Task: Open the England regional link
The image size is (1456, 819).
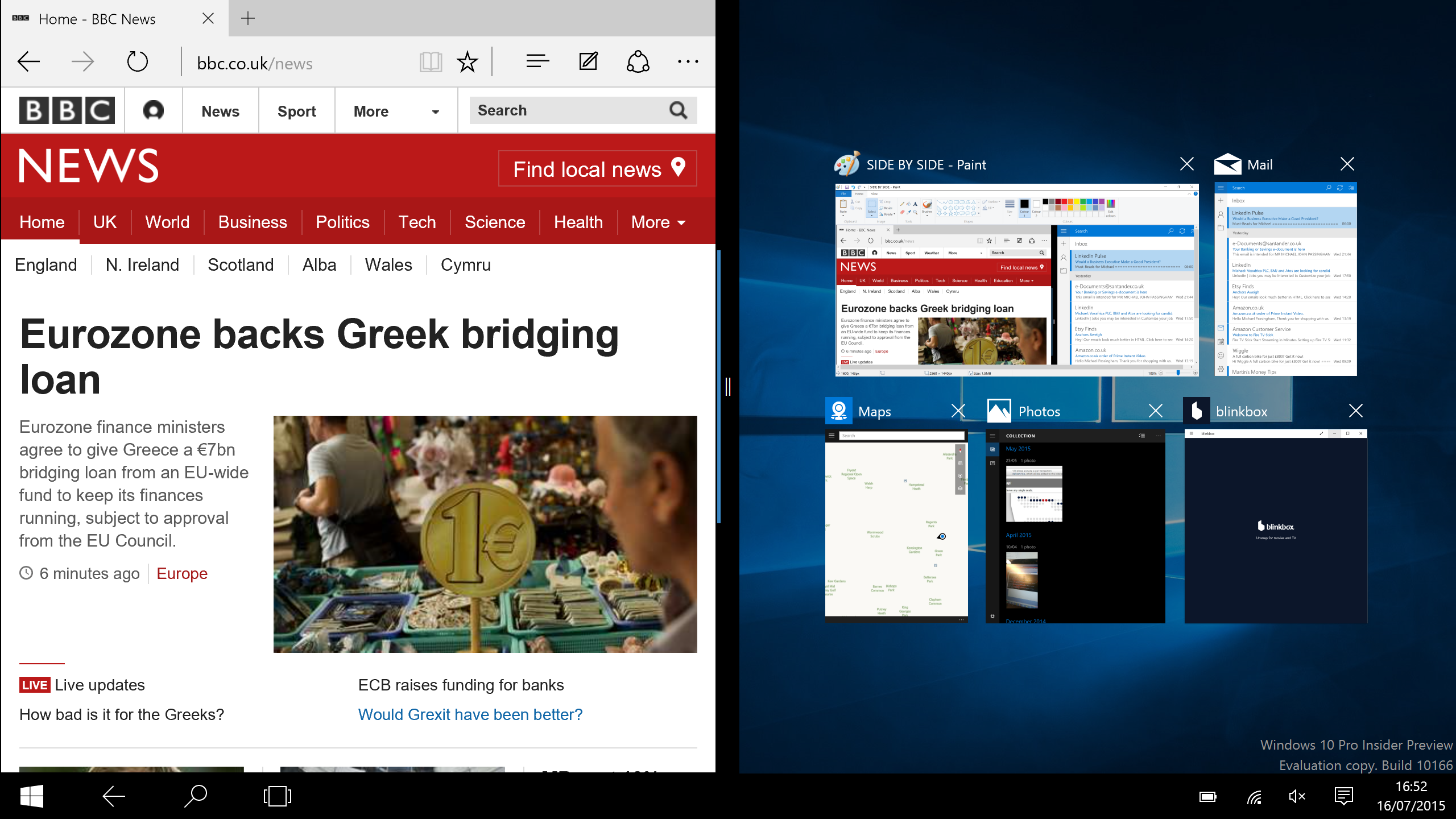Action: pyautogui.click(x=46, y=265)
